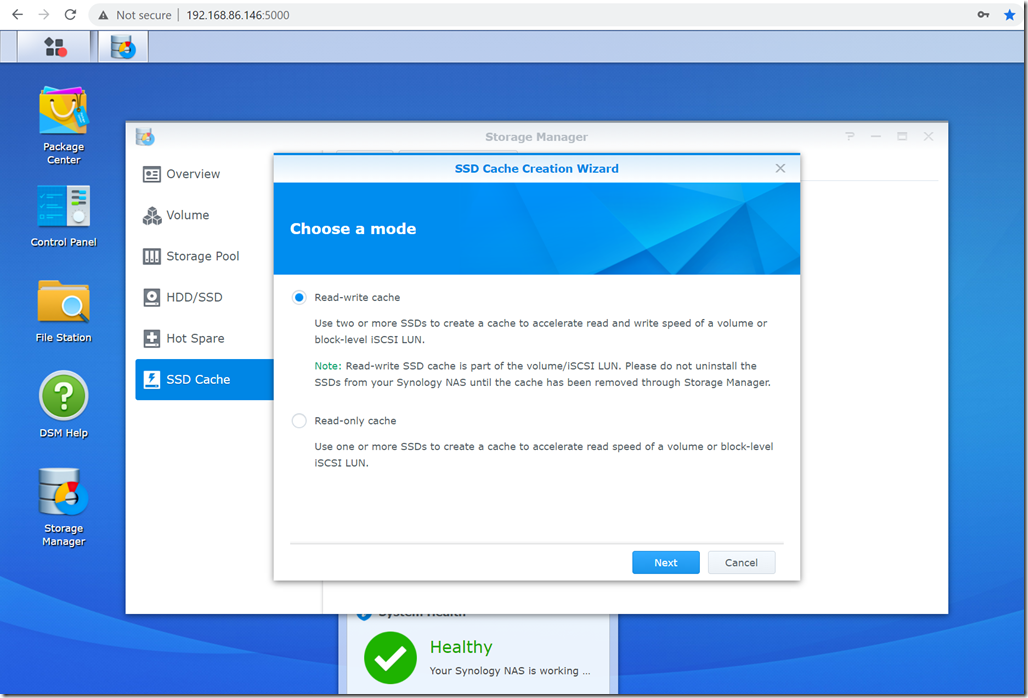Click the bookmark star icon
1028x698 pixels.
click(1009, 14)
